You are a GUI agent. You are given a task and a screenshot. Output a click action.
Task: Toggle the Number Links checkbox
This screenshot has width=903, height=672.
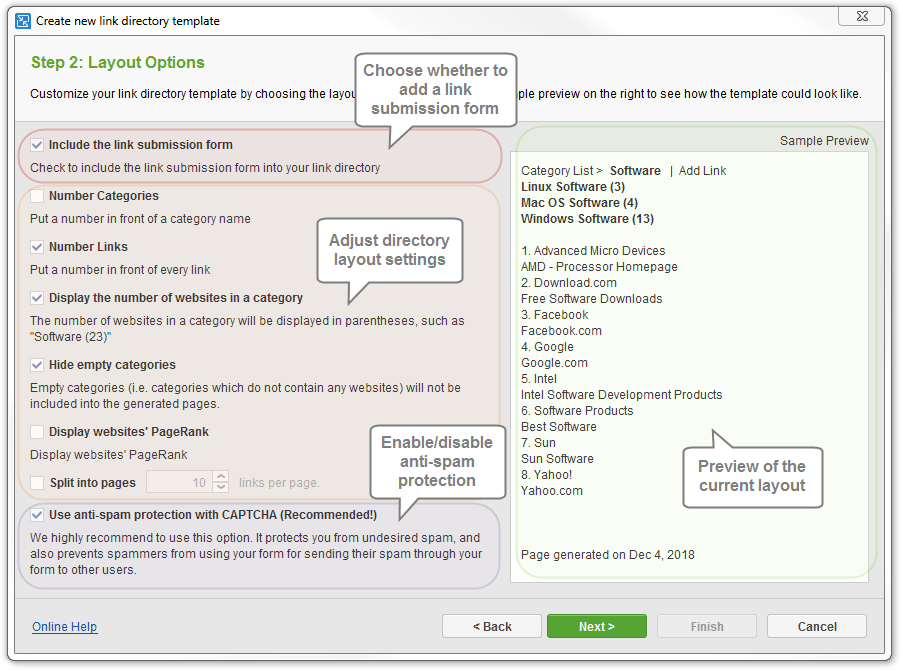coord(37,247)
